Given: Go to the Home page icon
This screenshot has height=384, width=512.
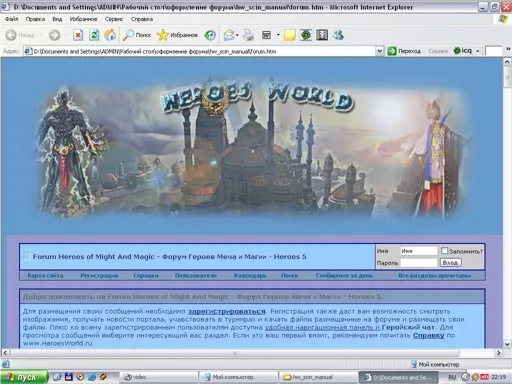Looking at the screenshot, I should point(110,35).
